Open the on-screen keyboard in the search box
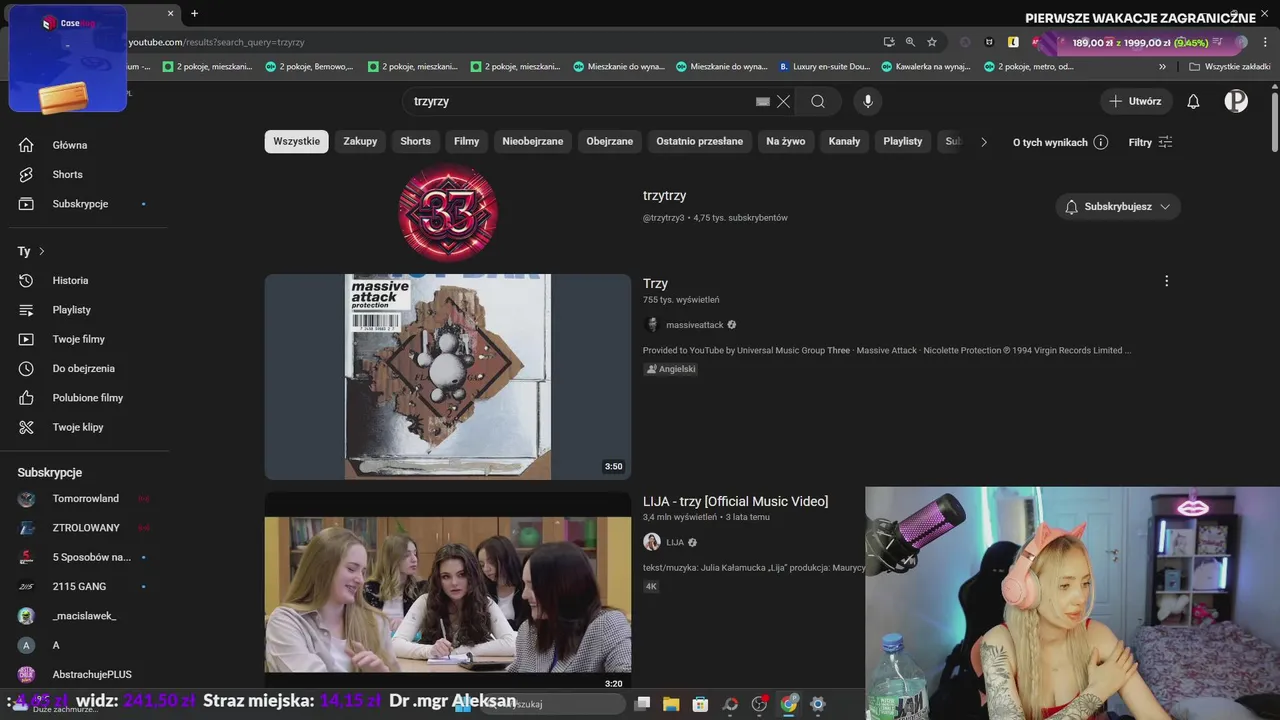The width and height of the screenshot is (1280, 720). (x=763, y=101)
